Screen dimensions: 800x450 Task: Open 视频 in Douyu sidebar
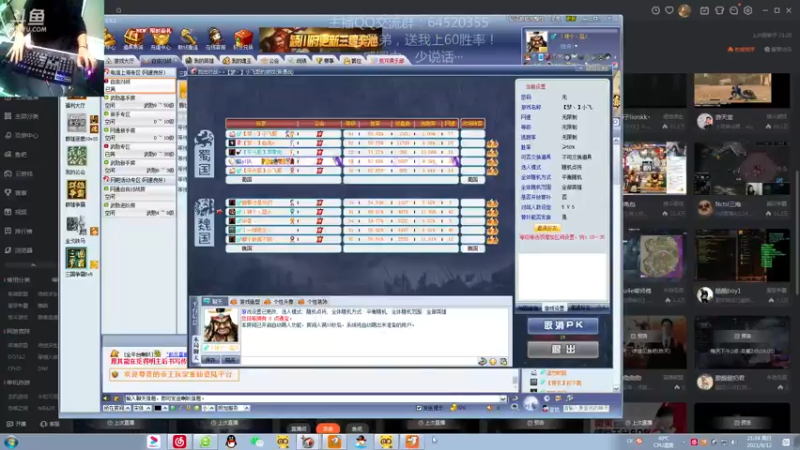[x=16, y=212]
